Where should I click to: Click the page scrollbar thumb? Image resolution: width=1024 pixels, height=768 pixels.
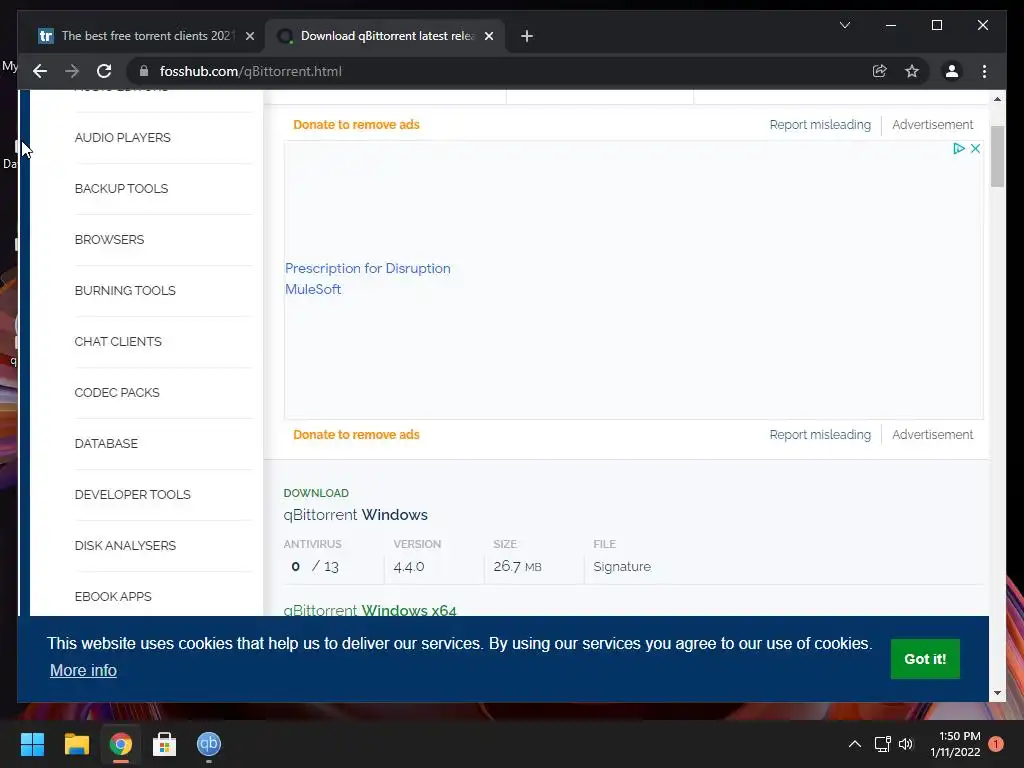[x=997, y=157]
